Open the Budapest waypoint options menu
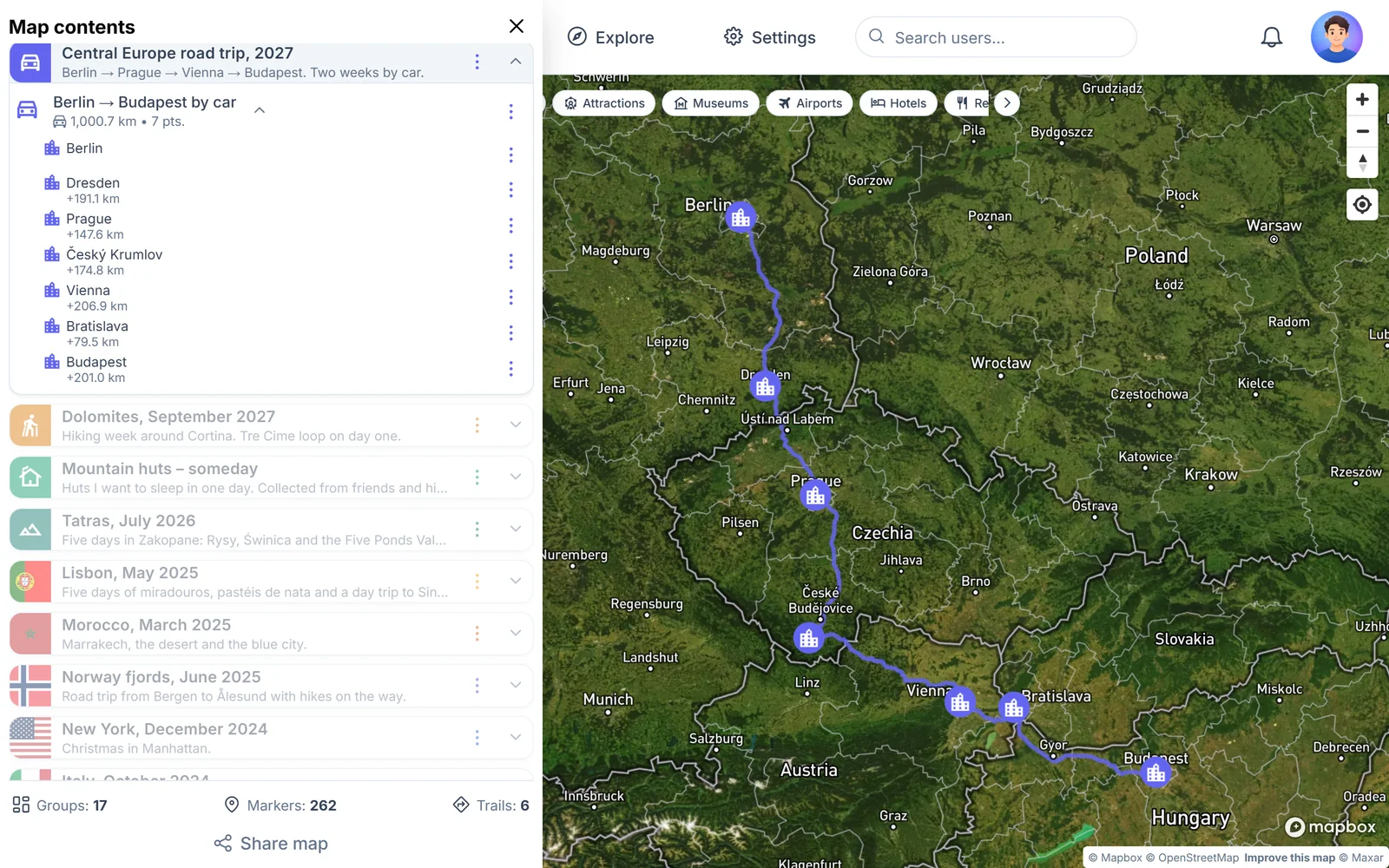The width and height of the screenshot is (1389, 868). (510, 369)
